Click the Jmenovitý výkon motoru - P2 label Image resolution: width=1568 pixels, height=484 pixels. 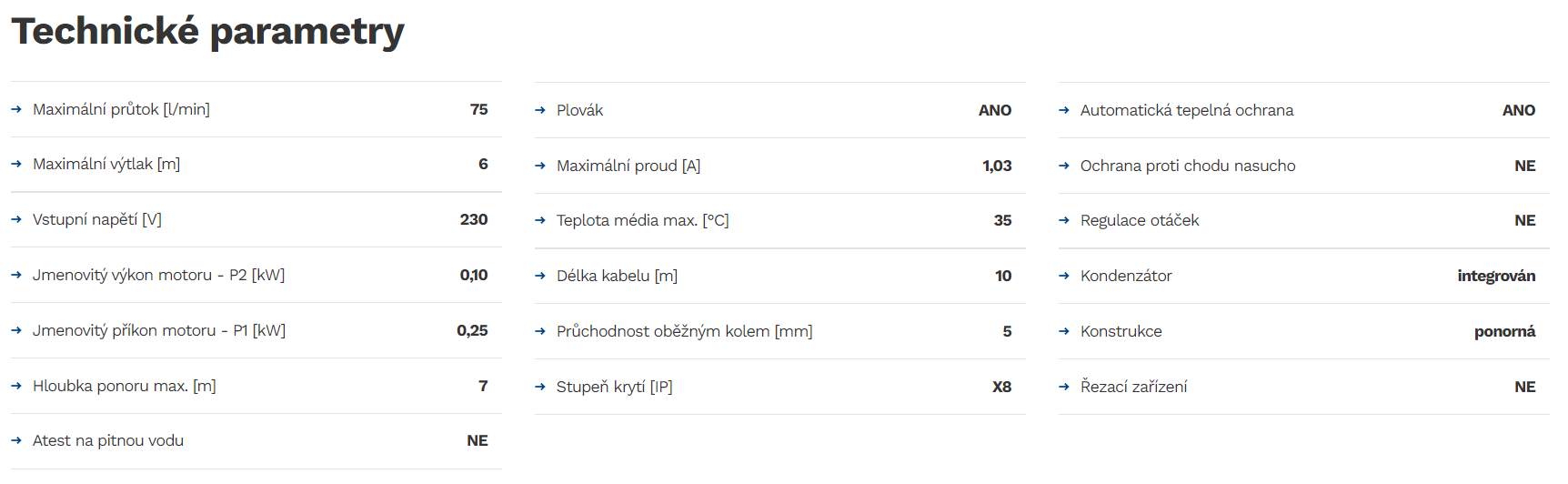(158, 275)
